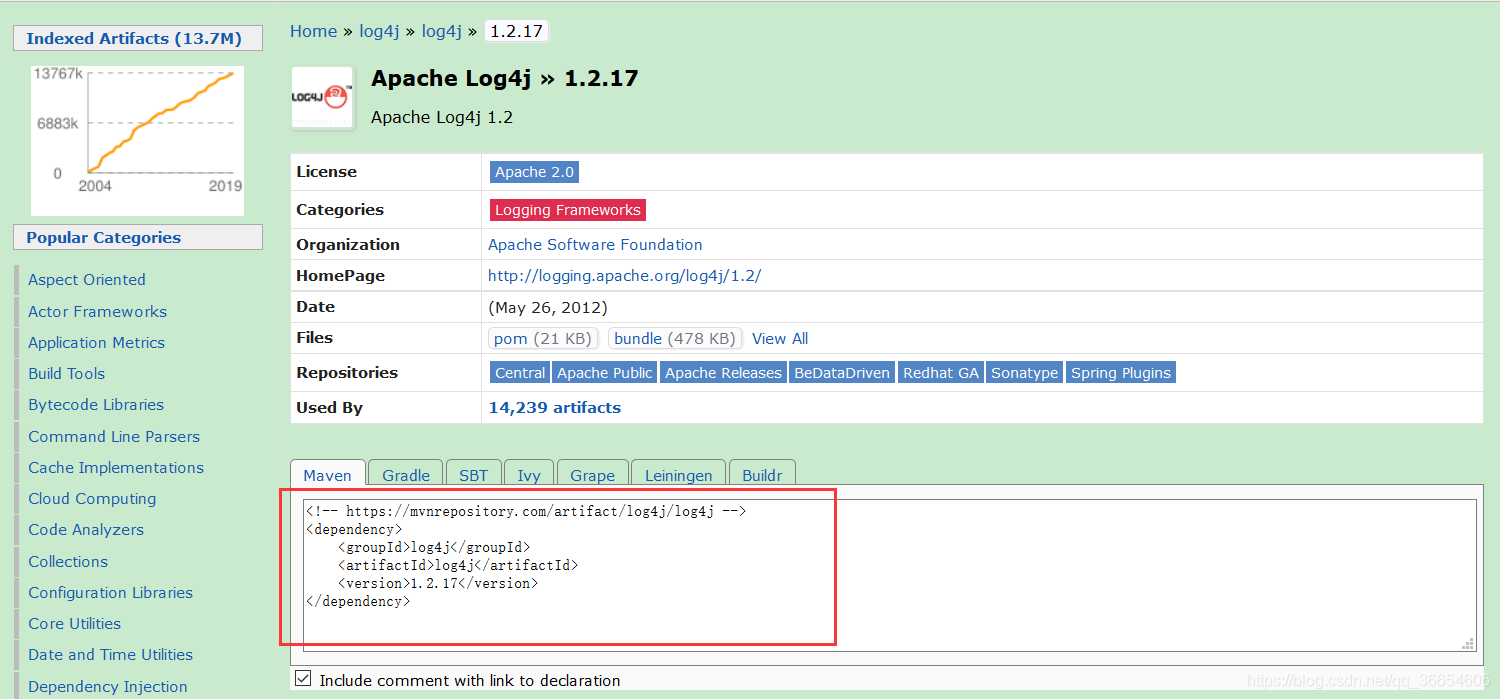
Task: Open Popular Categories heading link
Action: [103, 237]
